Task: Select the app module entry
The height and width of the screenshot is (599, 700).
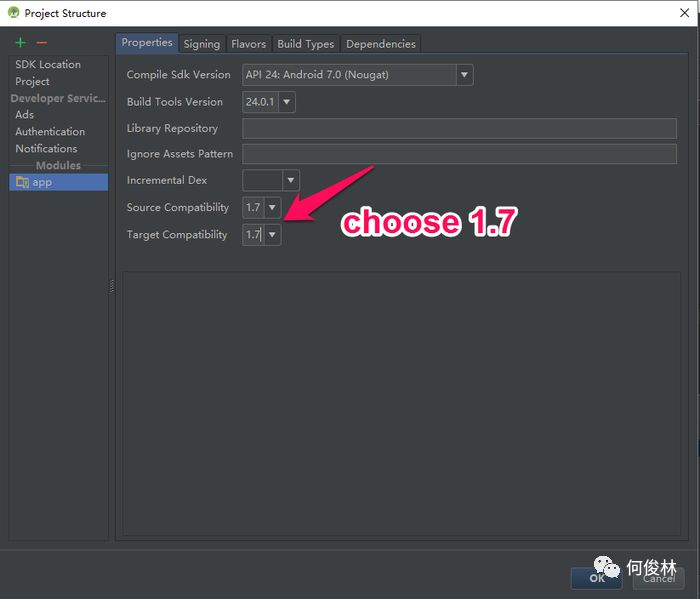Action: point(58,182)
